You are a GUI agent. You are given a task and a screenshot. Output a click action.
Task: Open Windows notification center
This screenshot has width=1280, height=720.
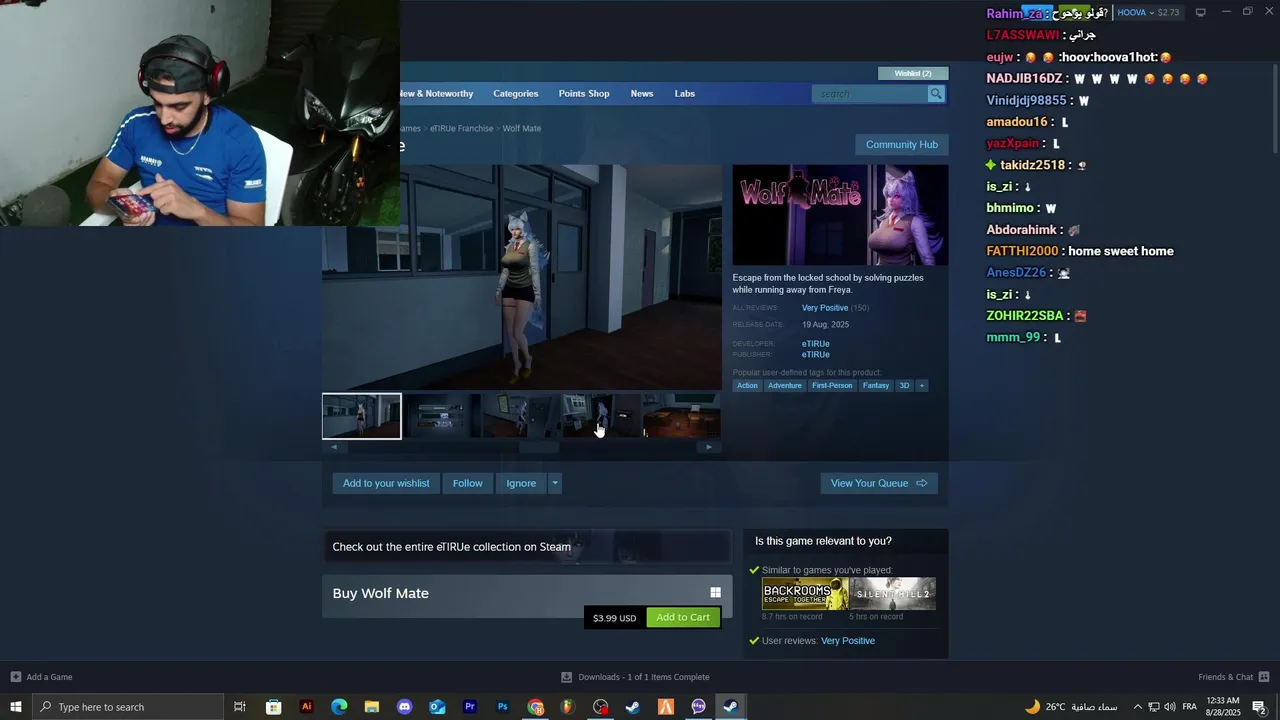[1259, 707]
